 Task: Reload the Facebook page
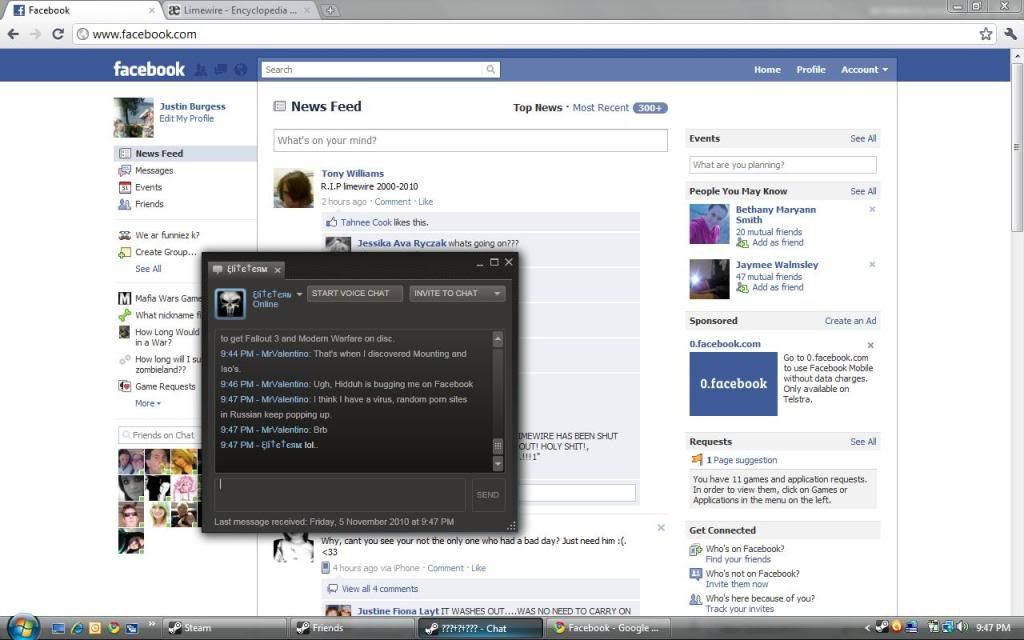pyautogui.click(x=57, y=34)
